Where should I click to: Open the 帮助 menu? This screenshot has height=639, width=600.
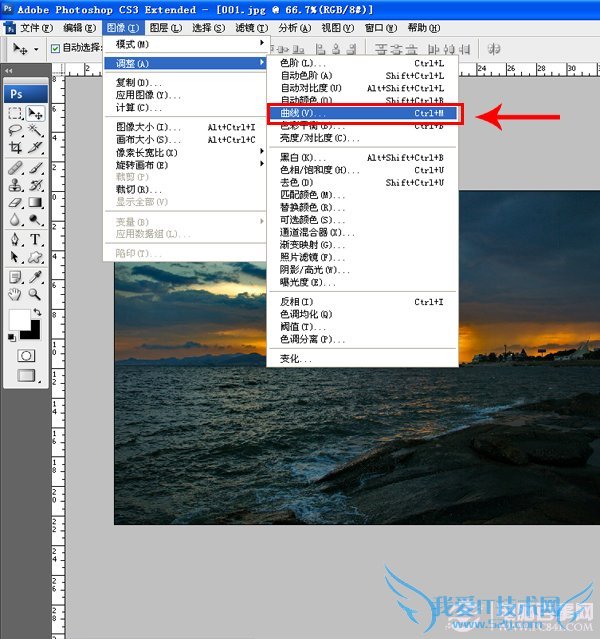pos(424,28)
